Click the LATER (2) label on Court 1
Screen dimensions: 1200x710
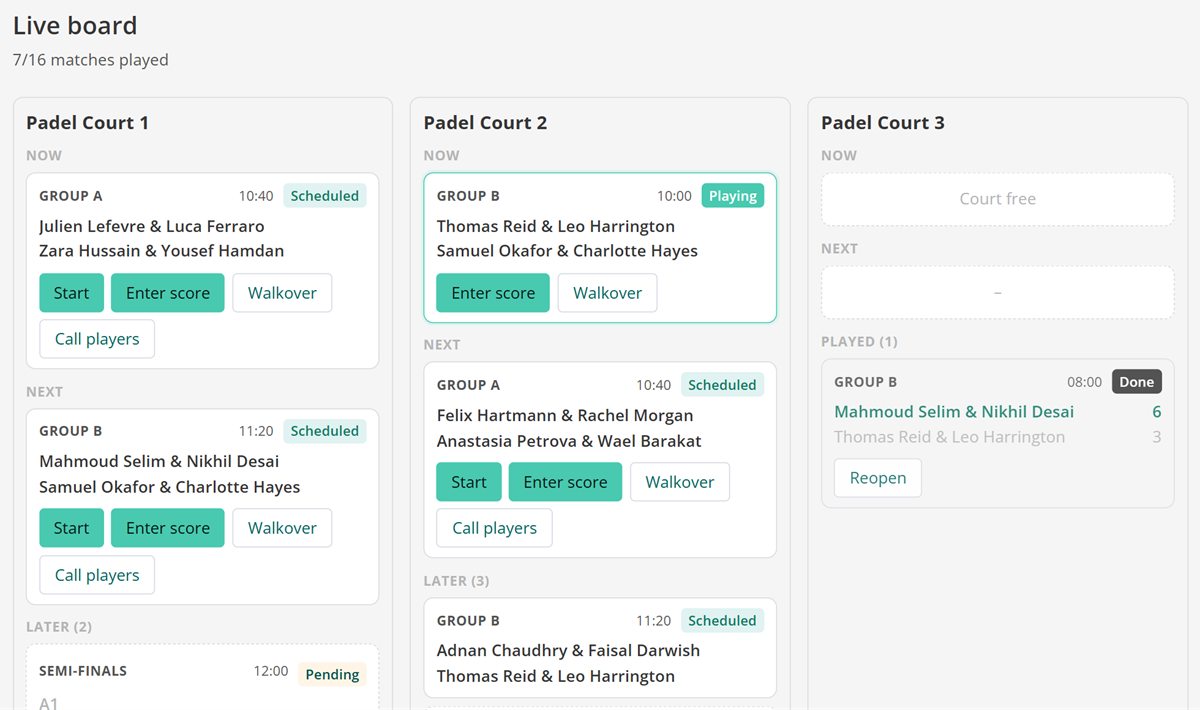click(x=59, y=627)
